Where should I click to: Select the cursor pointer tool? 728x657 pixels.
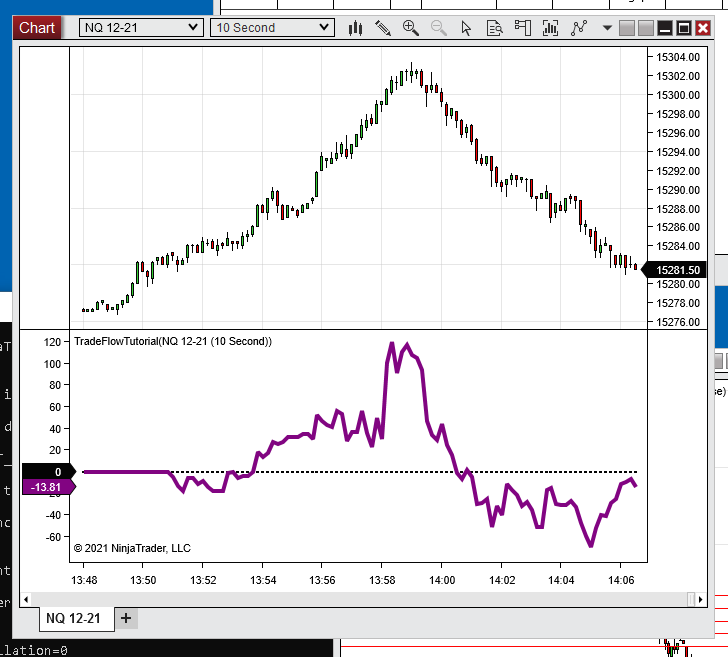pyautogui.click(x=466, y=28)
